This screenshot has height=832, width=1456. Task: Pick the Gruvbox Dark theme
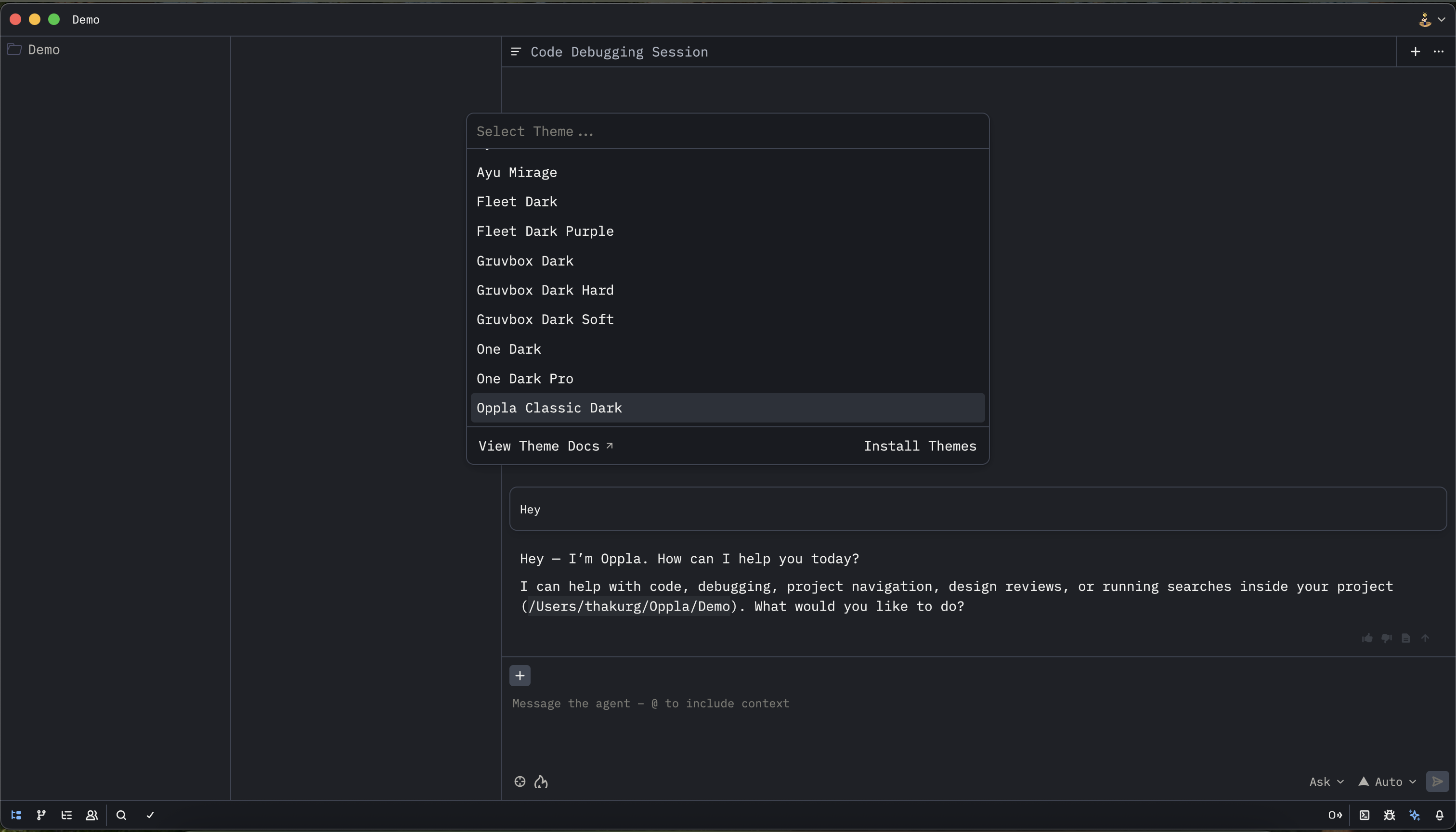(728, 261)
